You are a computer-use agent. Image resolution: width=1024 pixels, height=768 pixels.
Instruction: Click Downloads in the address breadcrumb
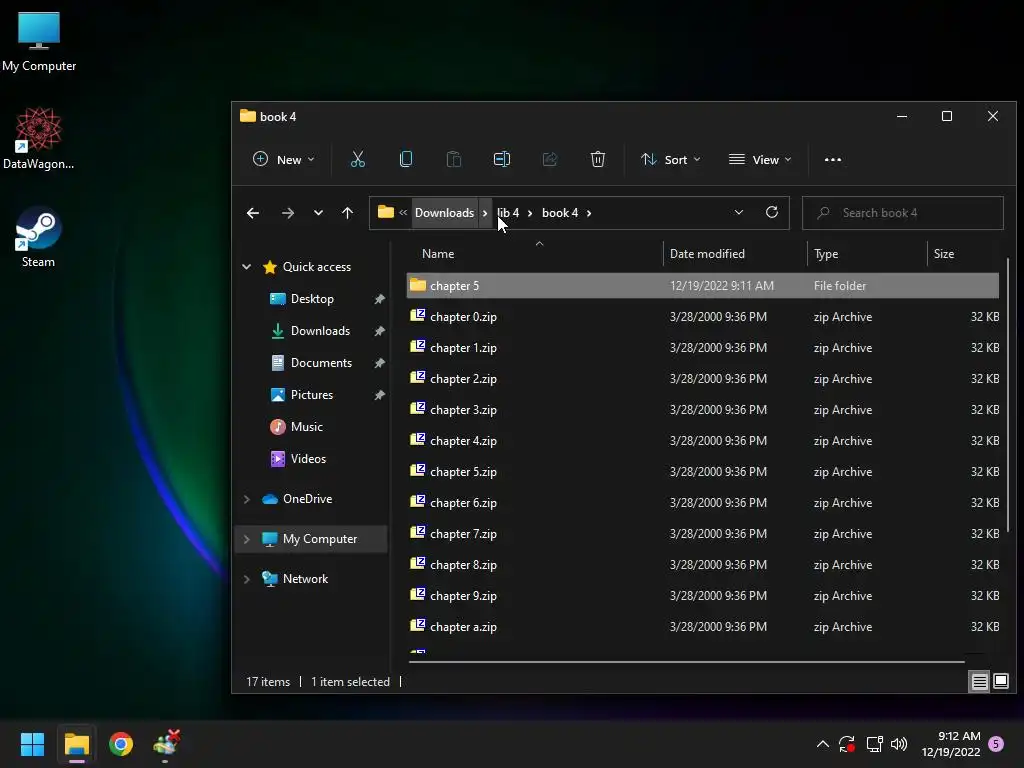[x=444, y=213]
